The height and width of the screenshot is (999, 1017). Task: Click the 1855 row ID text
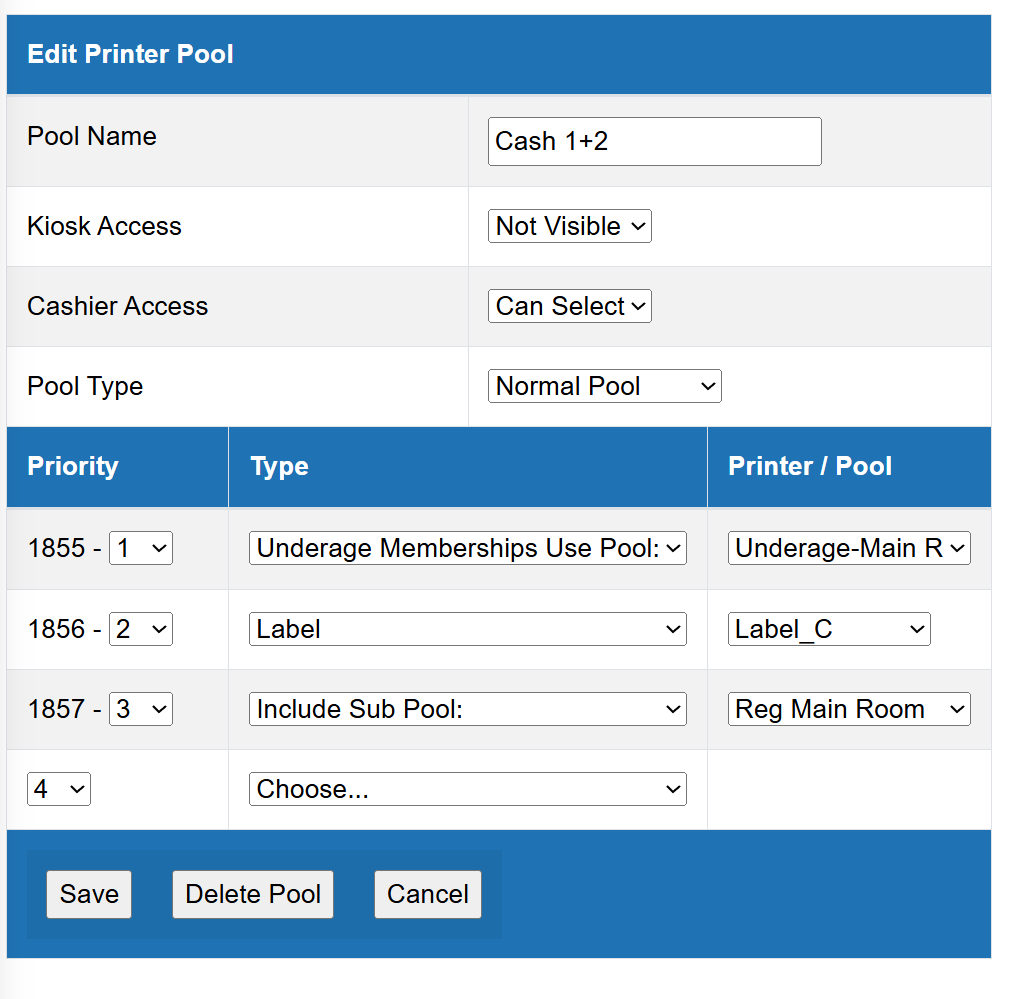point(56,548)
